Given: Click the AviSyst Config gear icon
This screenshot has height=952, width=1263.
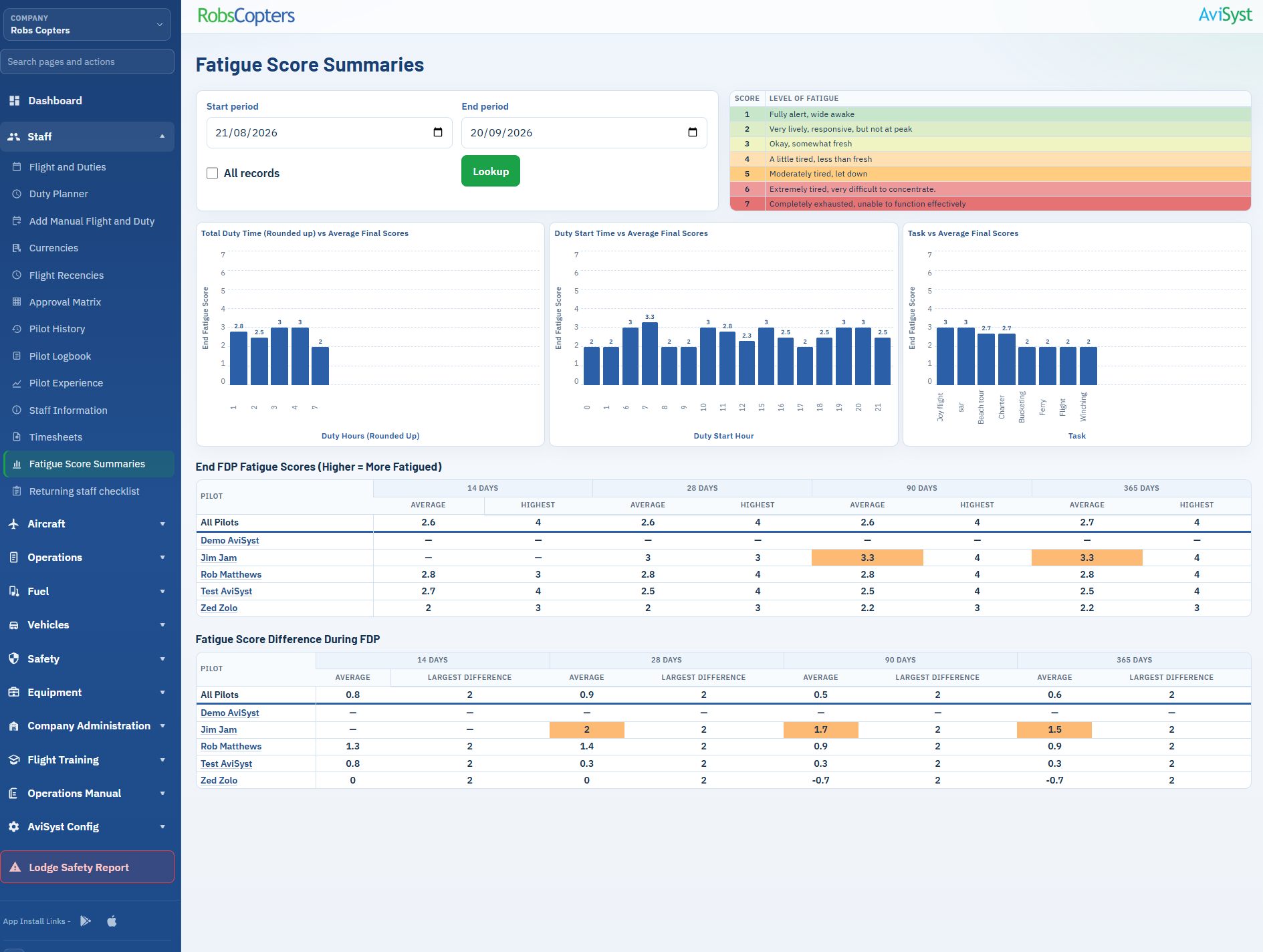Looking at the screenshot, I should pos(14,827).
